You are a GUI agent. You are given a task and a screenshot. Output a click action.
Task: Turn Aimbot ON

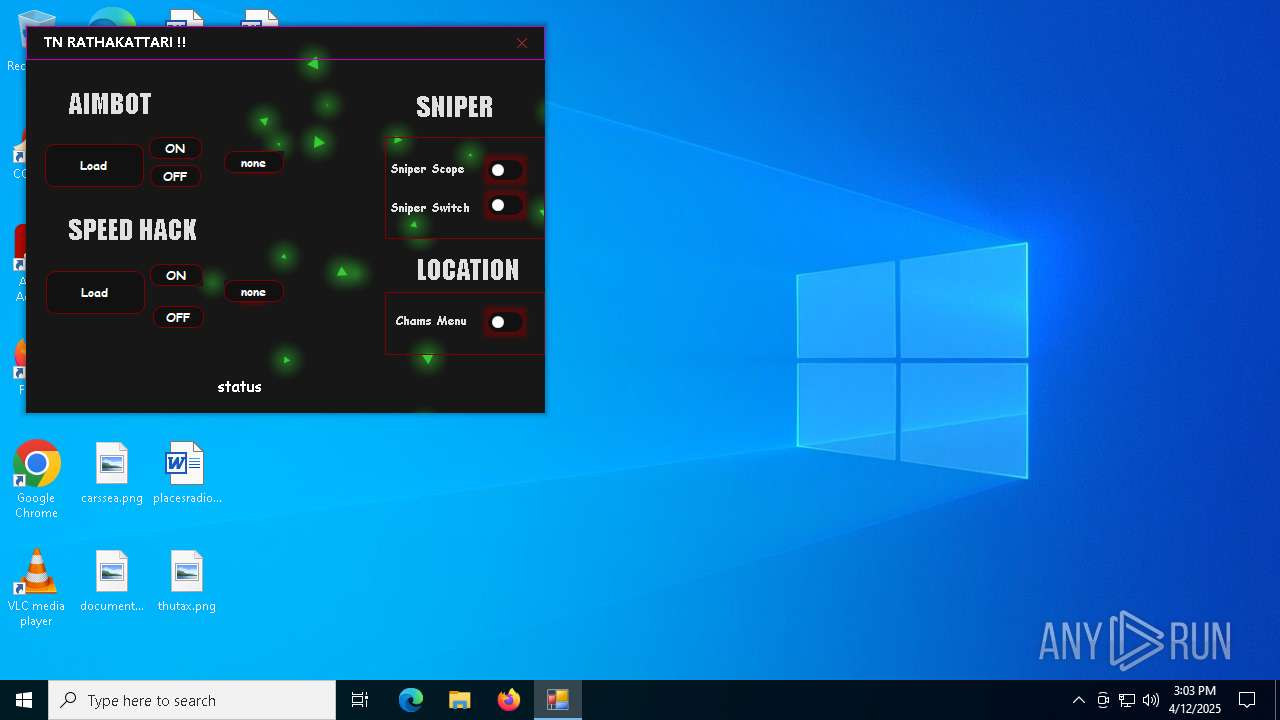175,148
